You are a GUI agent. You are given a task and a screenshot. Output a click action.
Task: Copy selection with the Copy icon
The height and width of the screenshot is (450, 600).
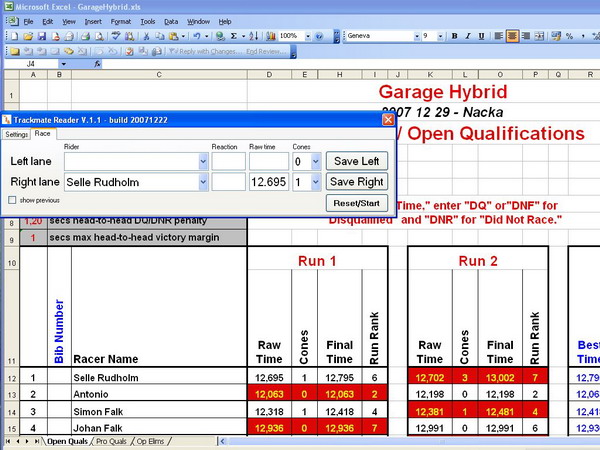(x=160, y=36)
